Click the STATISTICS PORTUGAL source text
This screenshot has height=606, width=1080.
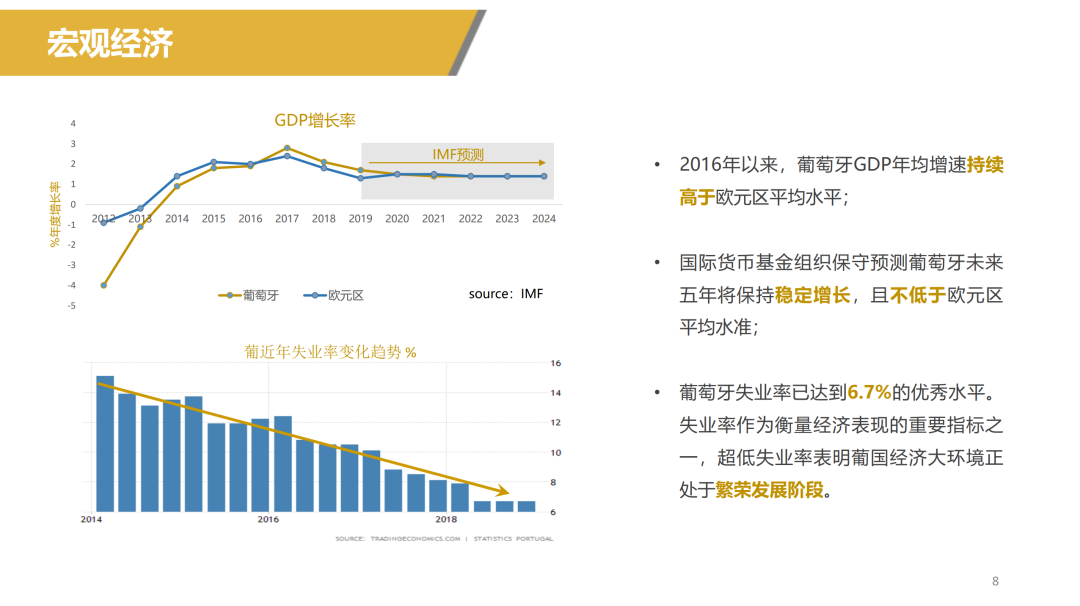click(x=513, y=539)
